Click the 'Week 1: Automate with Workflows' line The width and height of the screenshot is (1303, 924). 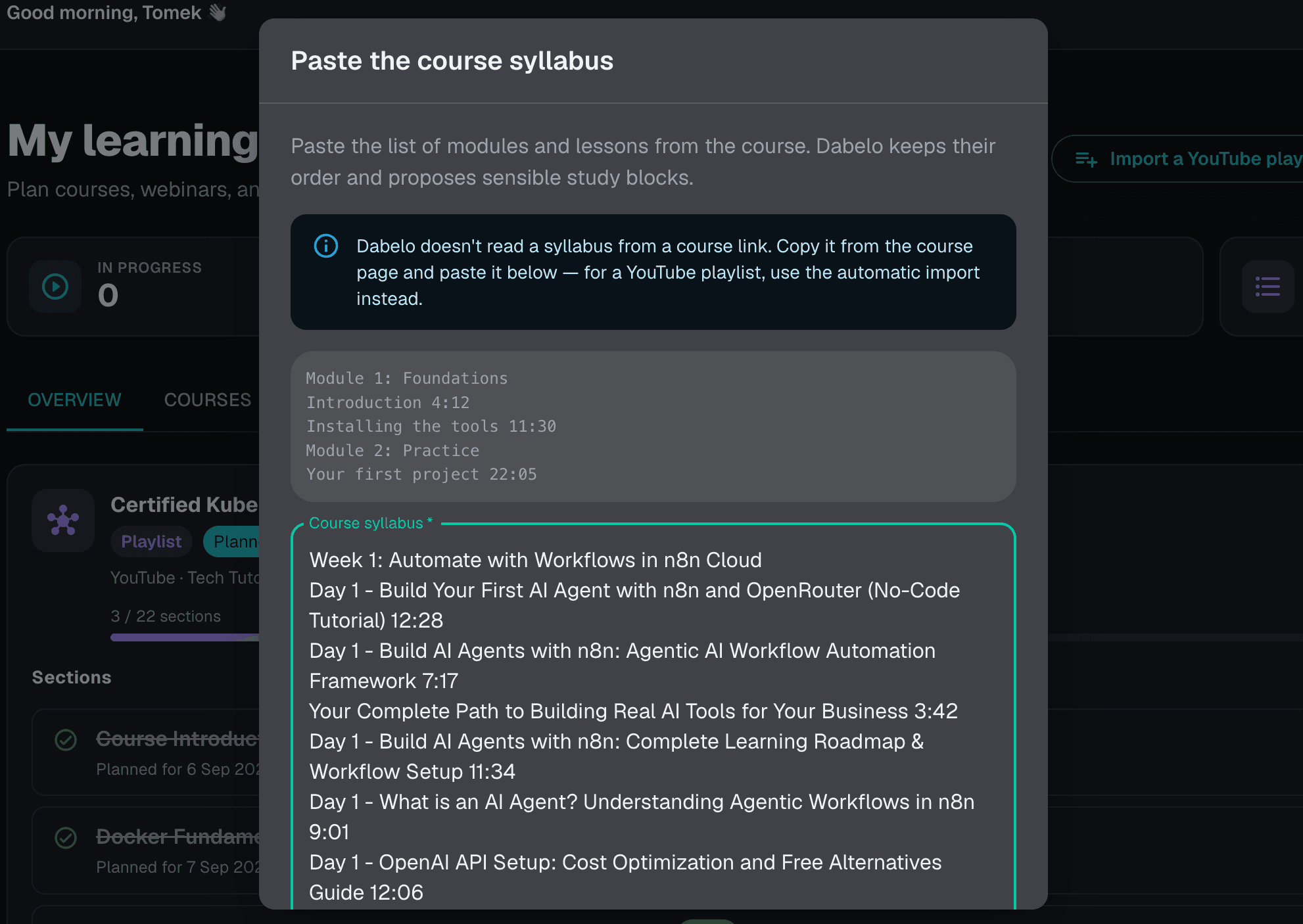pyautogui.click(x=536, y=560)
